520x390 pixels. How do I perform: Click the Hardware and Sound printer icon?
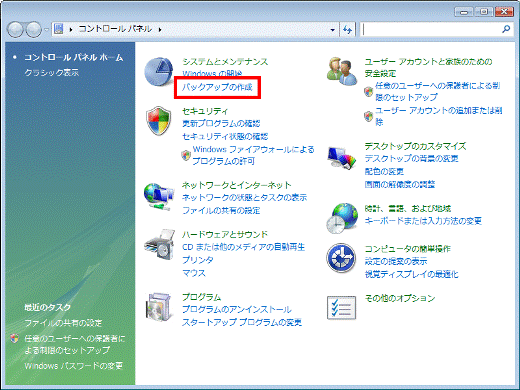click(x=159, y=245)
